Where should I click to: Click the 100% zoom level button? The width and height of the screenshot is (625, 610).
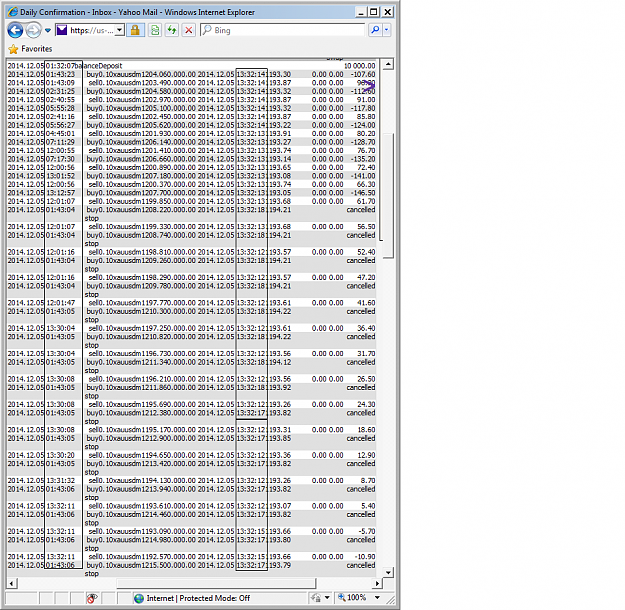pos(352,598)
